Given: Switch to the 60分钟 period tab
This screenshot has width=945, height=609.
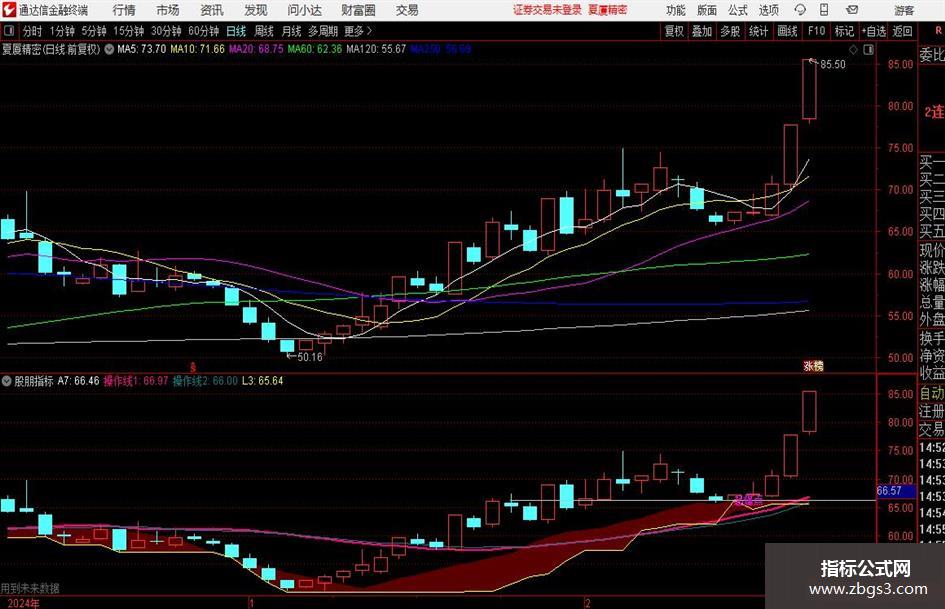Looking at the screenshot, I should pyautogui.click(x=203, y=31).
